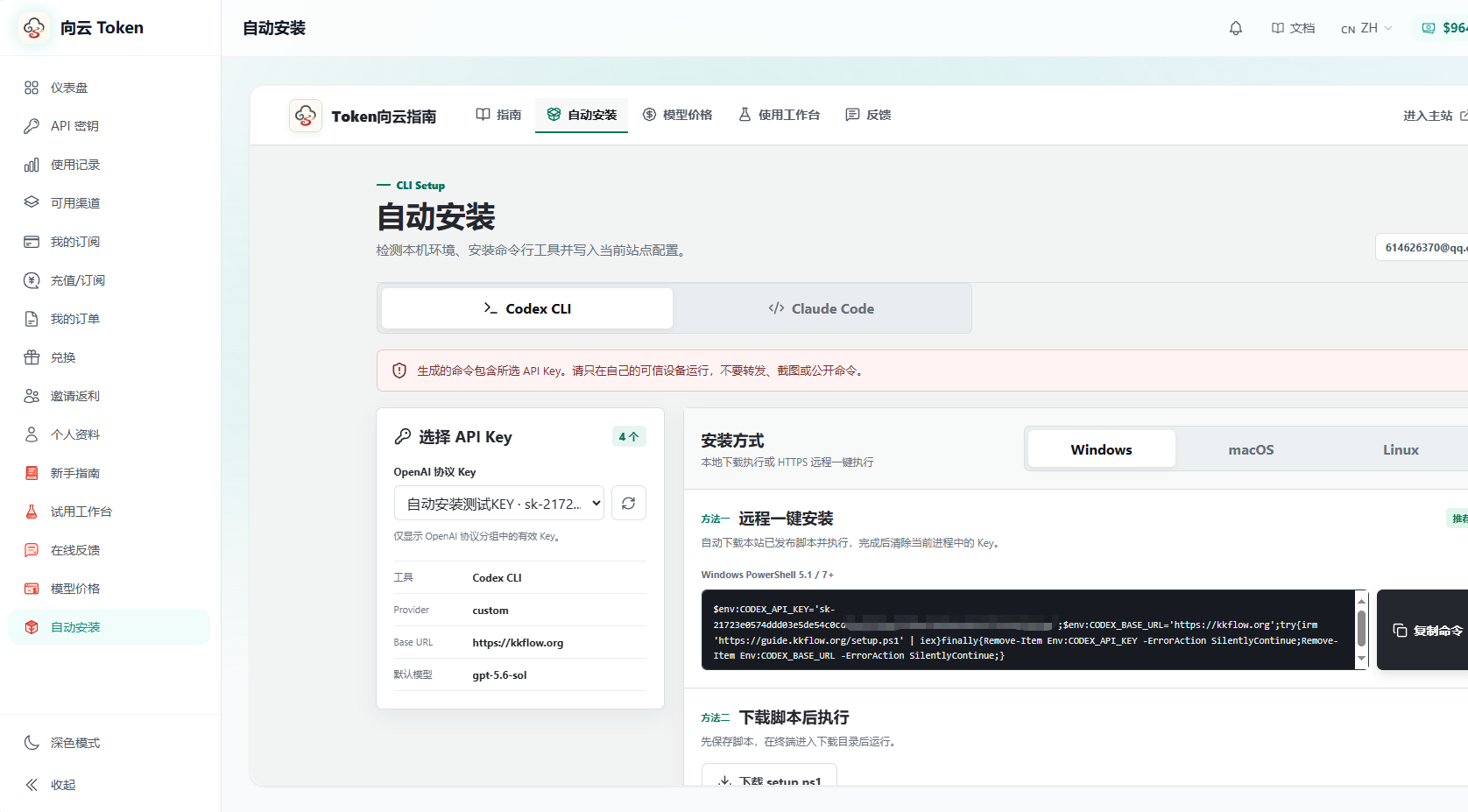1468x812 pixels.
Task: Click the 下载脚本后执行 heading
Action: [x=794, y=717]
